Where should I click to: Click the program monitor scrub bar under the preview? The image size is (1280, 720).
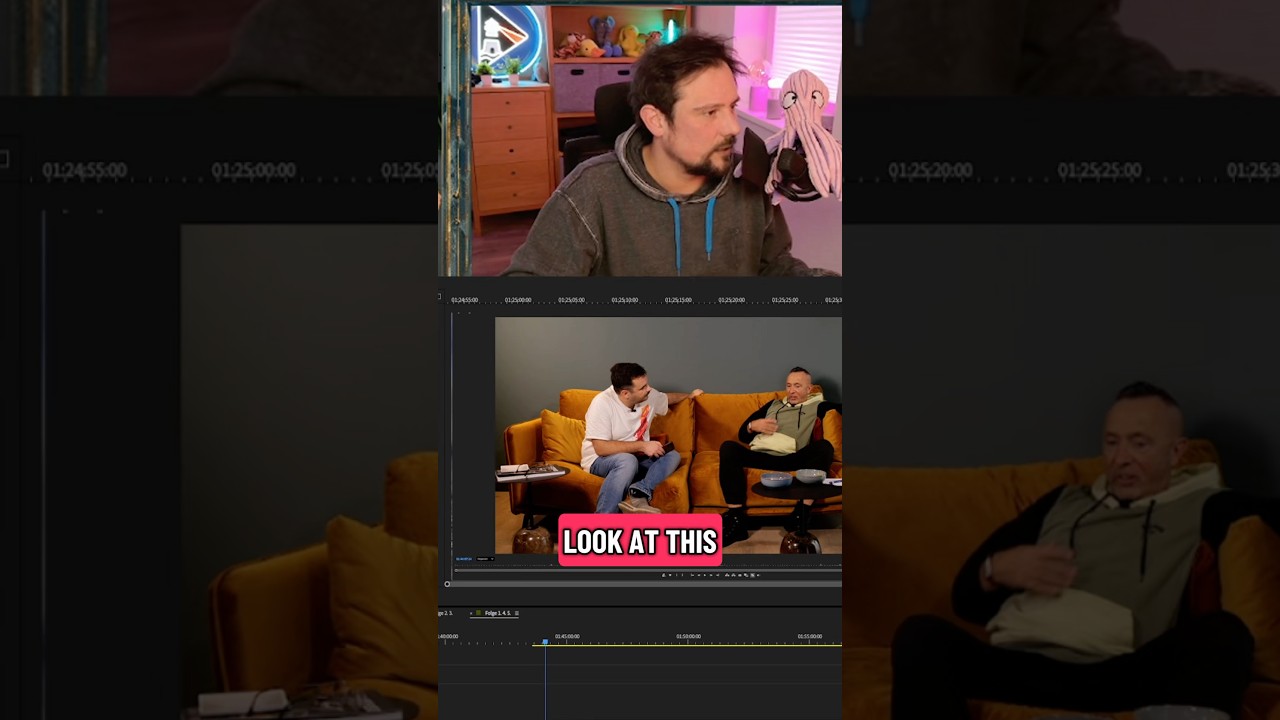tap(648, 569)
